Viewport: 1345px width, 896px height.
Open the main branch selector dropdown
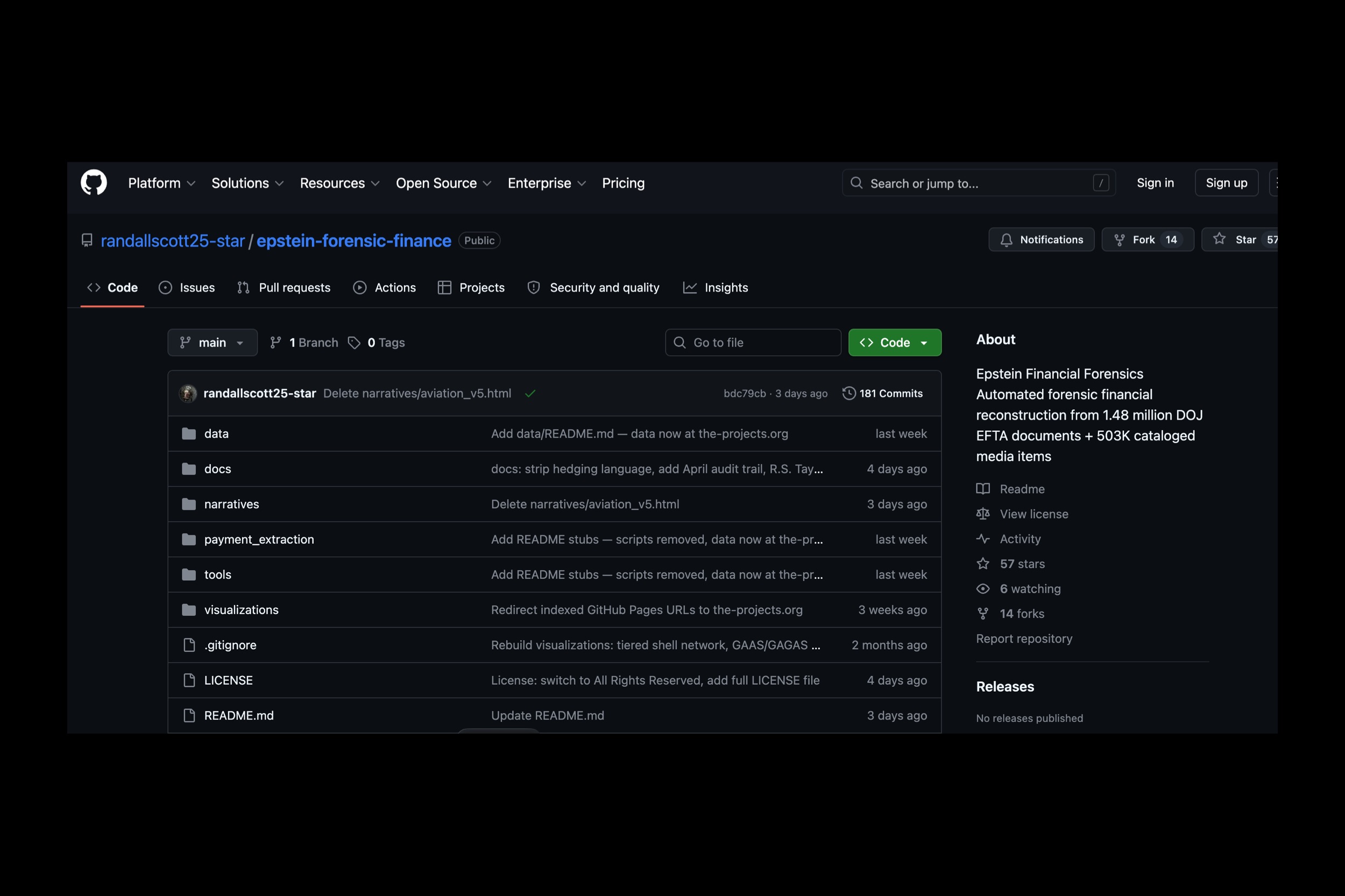tap(212, 342)
